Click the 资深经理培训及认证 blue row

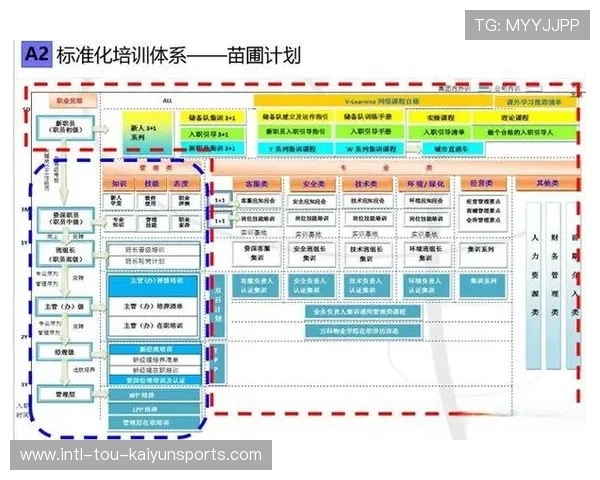pyautogui.click(x=155, y=380)
